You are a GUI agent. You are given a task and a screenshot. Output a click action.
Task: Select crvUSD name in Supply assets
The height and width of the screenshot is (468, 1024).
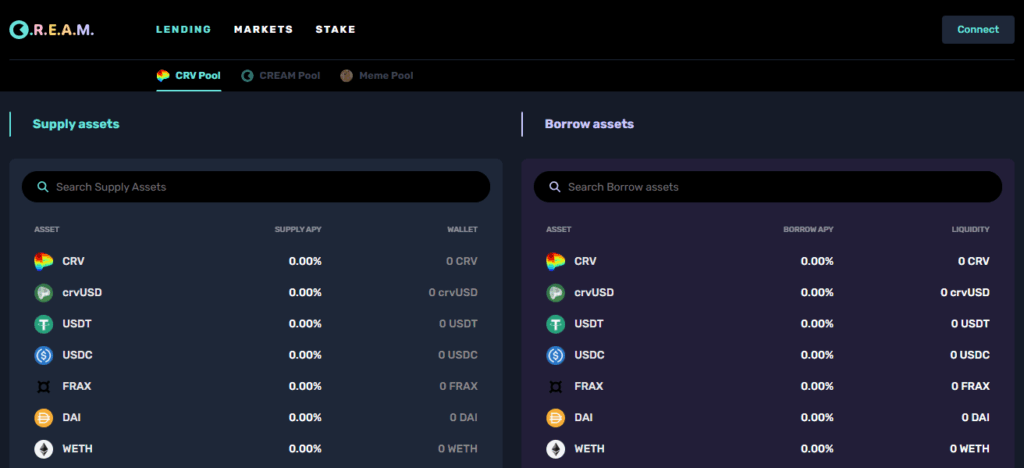pos(82,292)
